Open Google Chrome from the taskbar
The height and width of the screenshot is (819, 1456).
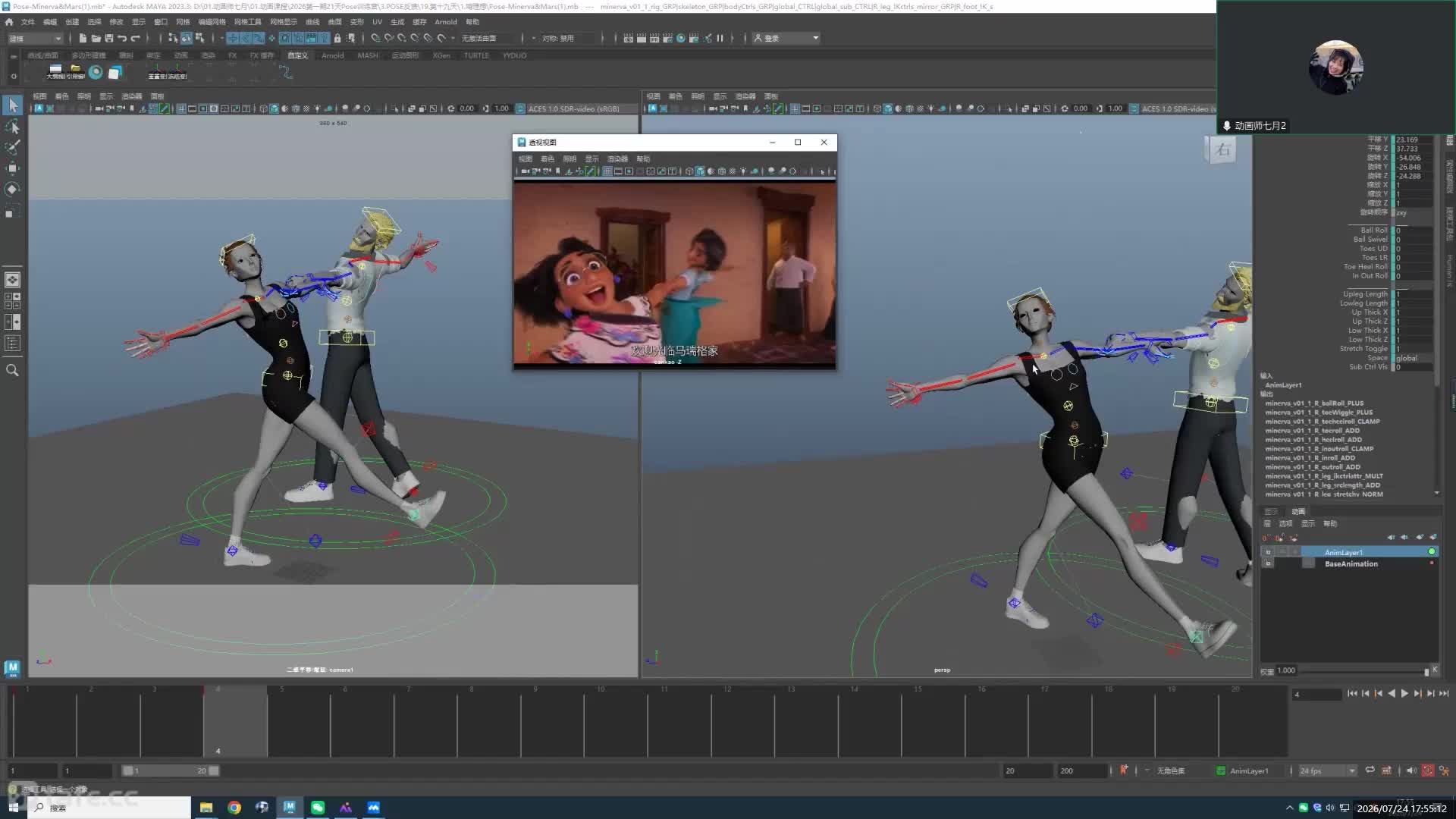[x=234, y=808]
